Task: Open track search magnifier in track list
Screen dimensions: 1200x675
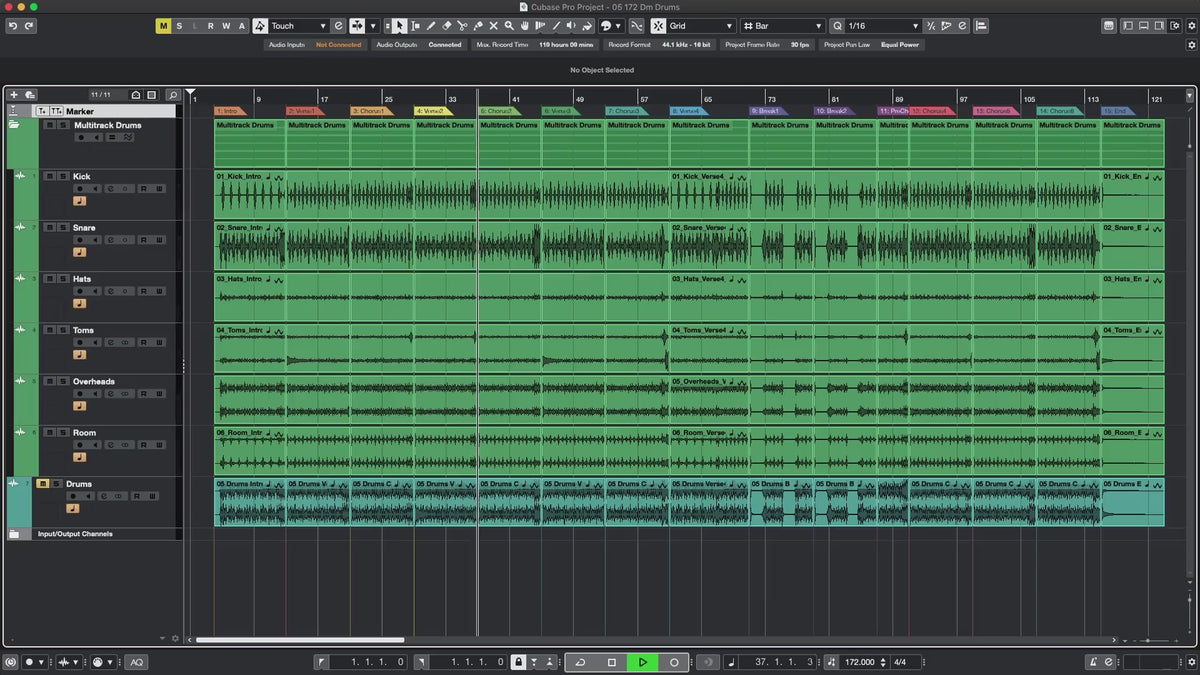Action: (x=172, y=95)
